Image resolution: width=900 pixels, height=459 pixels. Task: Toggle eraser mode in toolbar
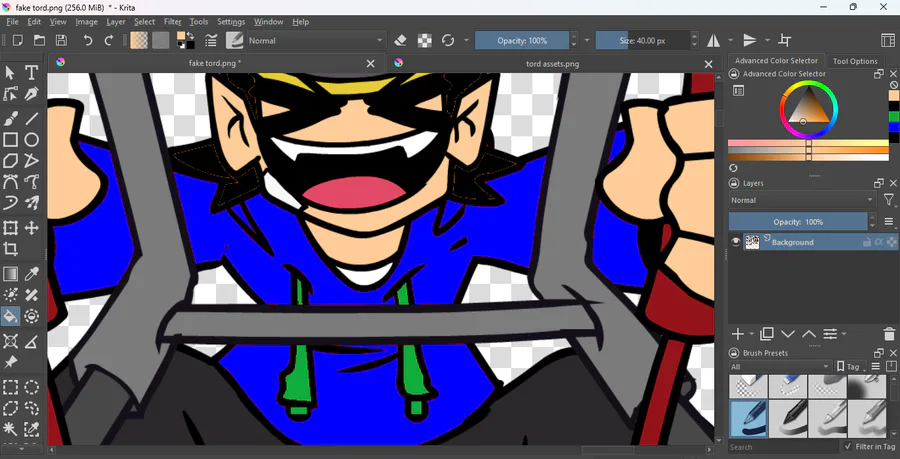[401, 40]
